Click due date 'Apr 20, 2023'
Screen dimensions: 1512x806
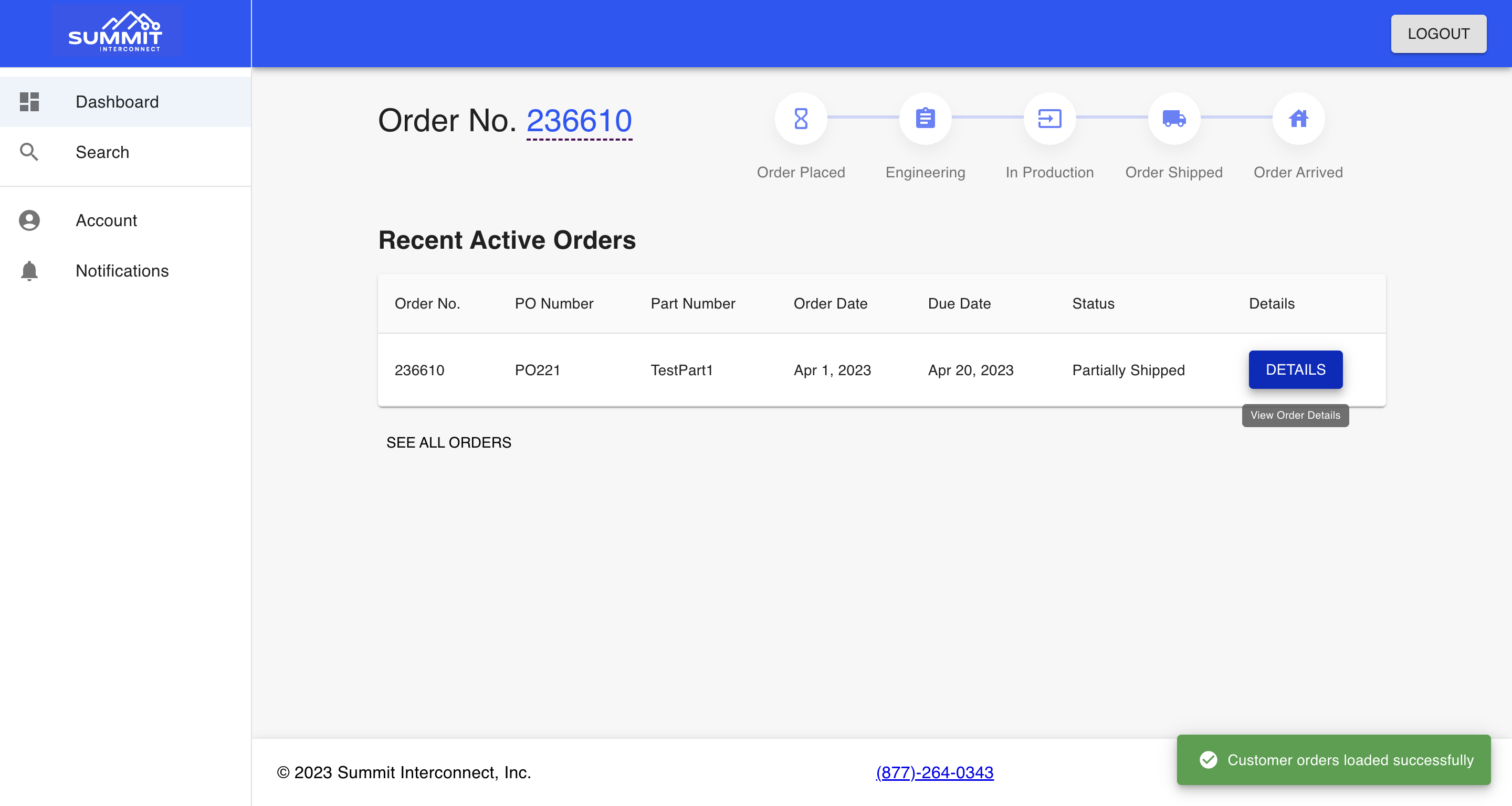tap(971, 370)
